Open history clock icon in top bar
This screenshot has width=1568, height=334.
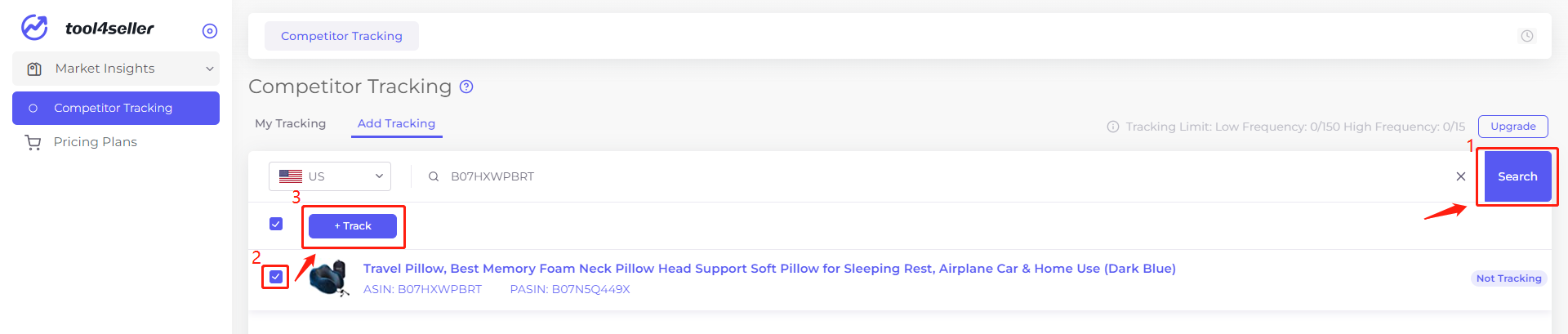(x=1526, y=36)
